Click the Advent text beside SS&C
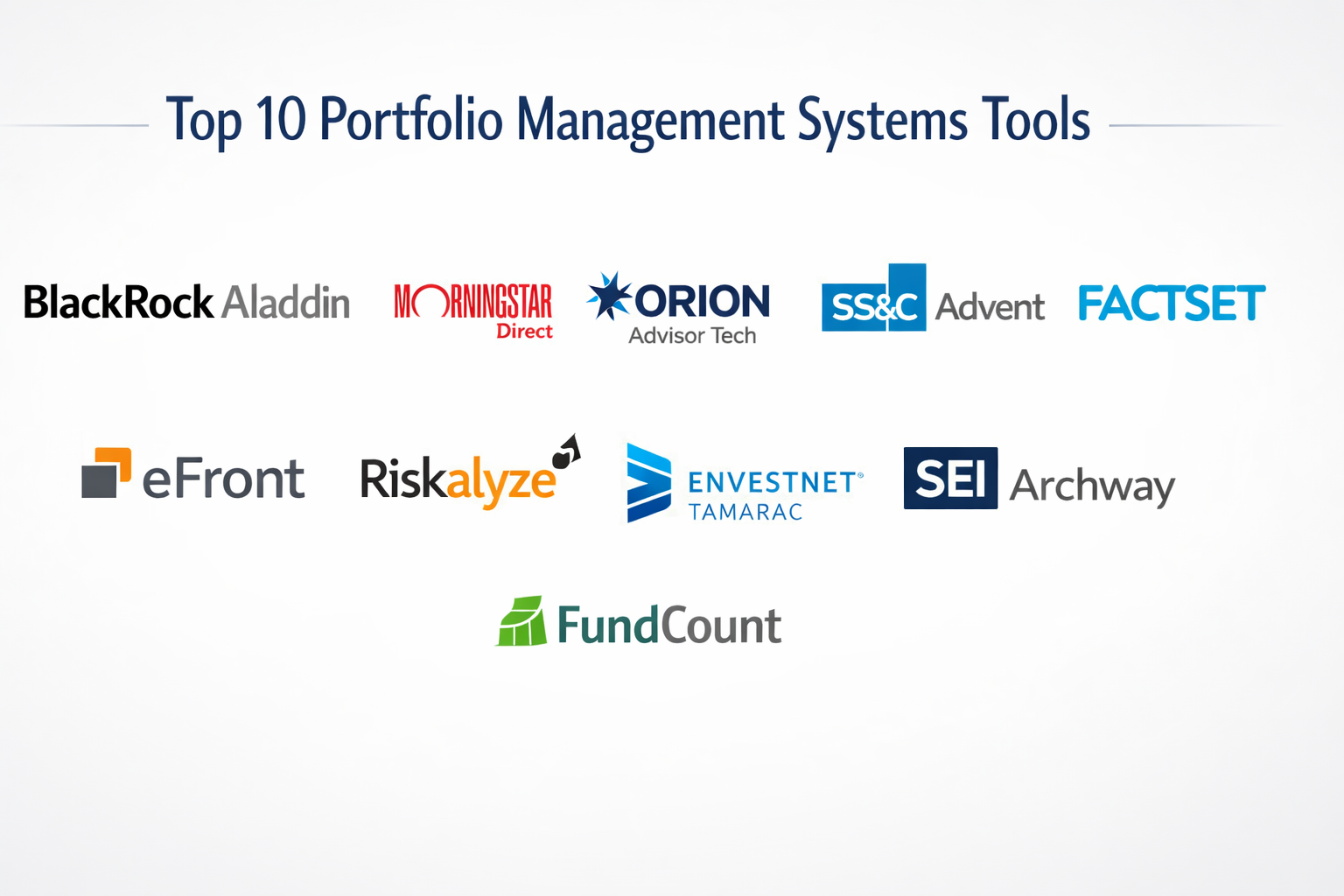Viewport: 1344px width, 896px height. (x=990, y=307)
